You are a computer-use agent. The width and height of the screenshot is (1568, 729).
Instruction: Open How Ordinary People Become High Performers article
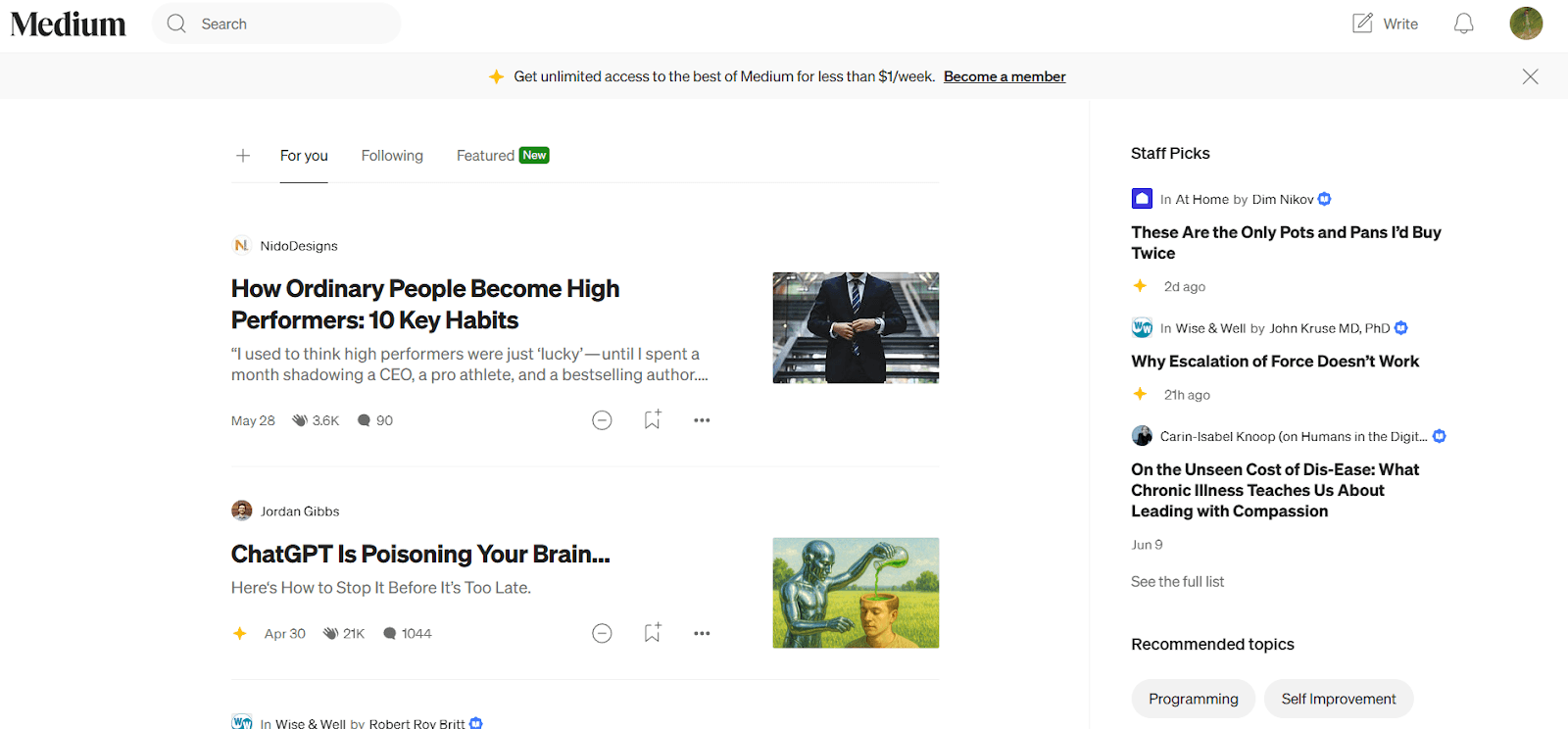[x=425, y=304]
